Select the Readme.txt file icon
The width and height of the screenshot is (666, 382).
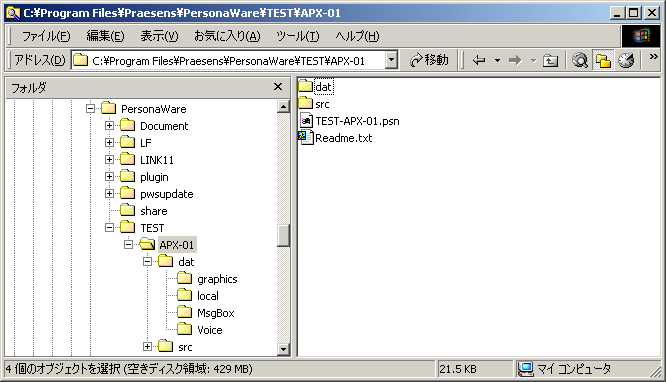pos(306,138)
